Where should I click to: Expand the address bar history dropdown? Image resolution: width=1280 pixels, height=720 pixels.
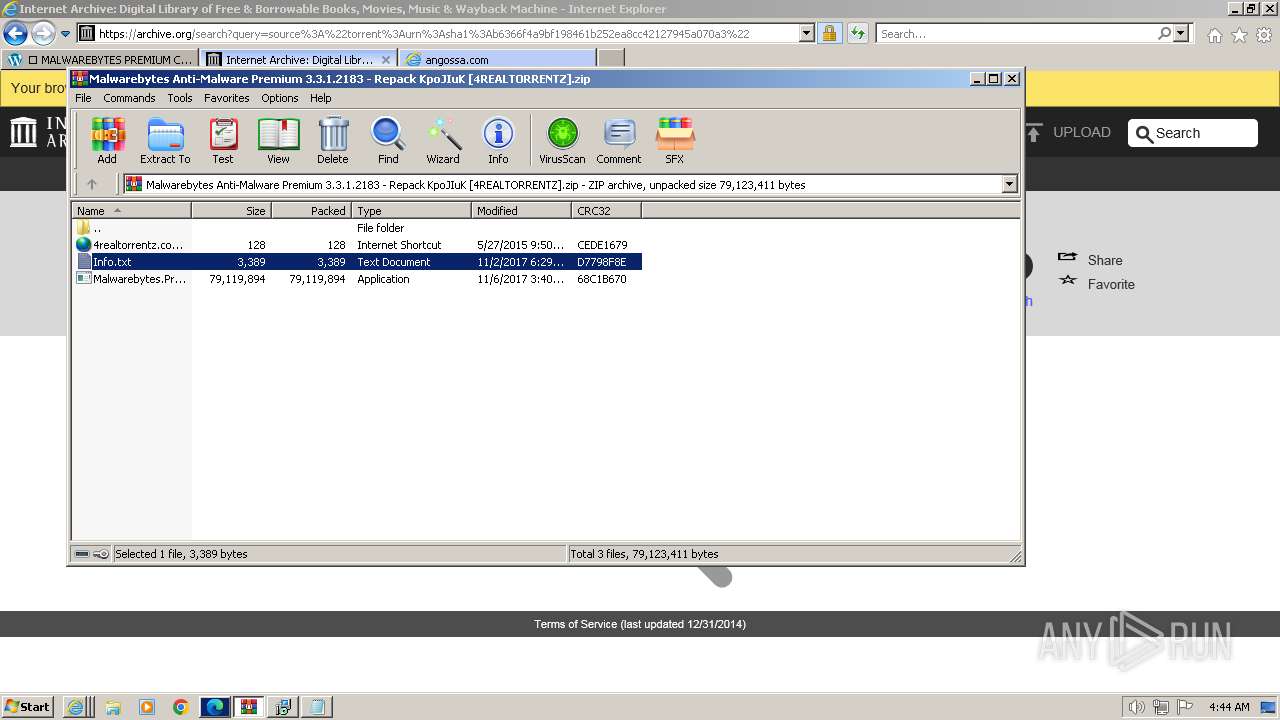point(806,33)
